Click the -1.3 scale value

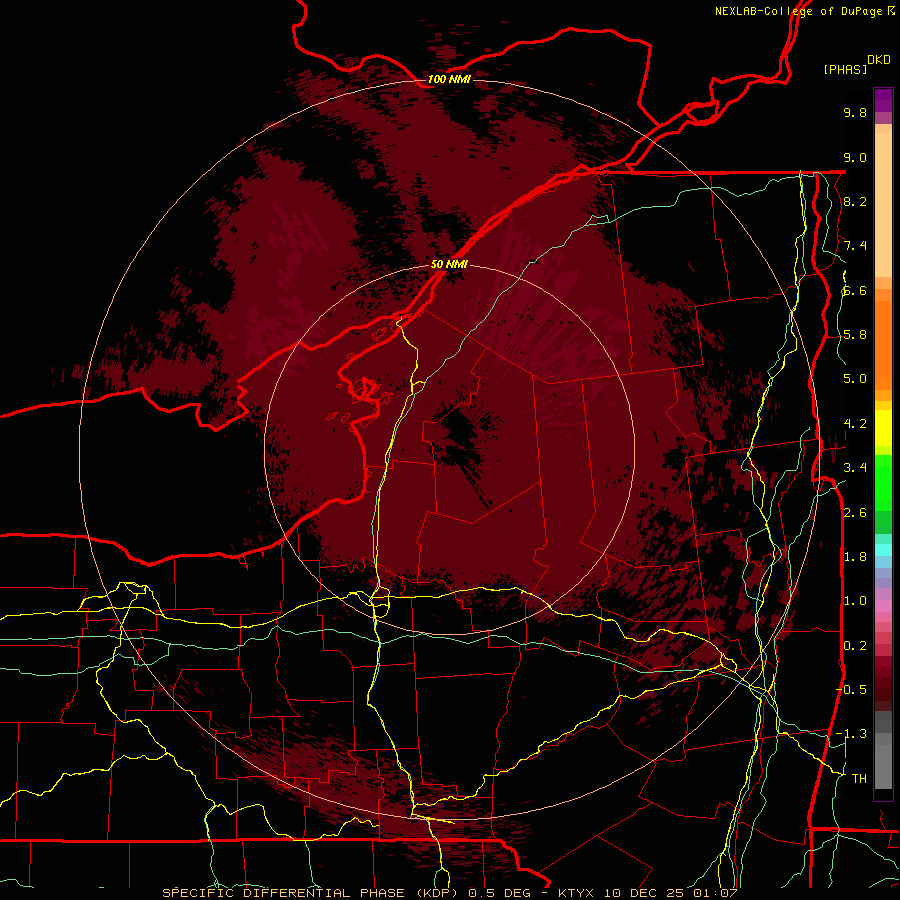pyautogui.click(x=852, y=734)
